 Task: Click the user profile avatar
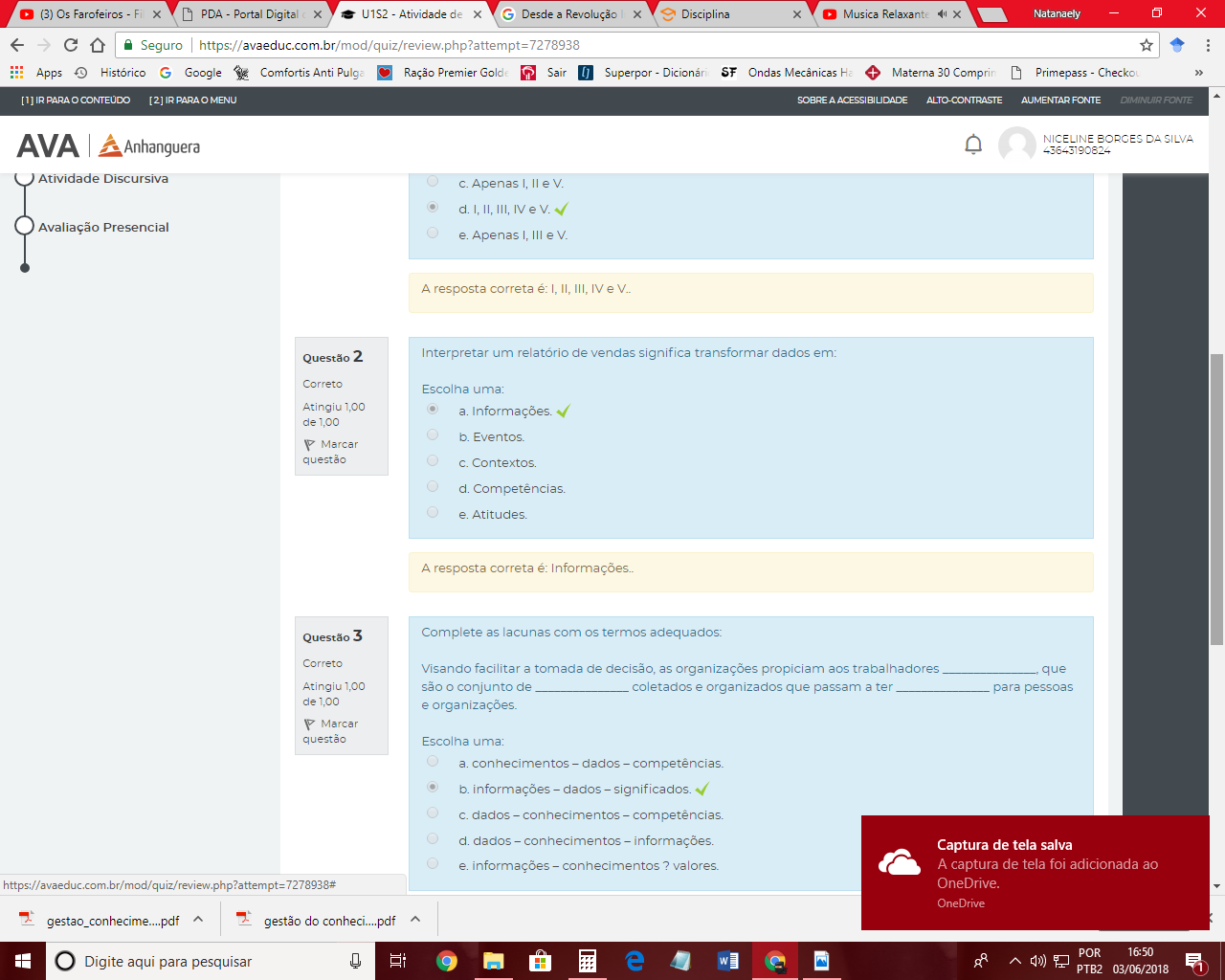tap(1016, 145)
